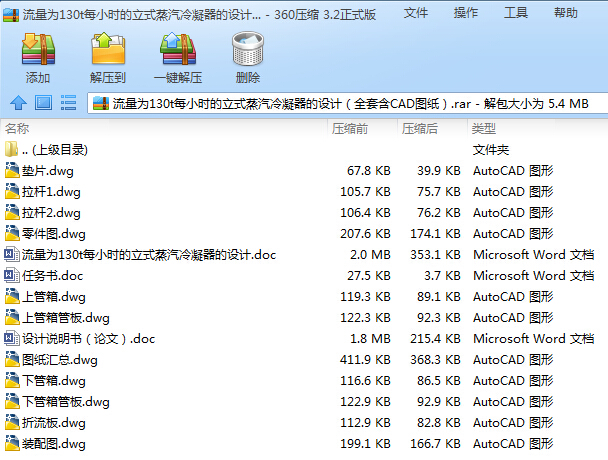Click the 2.0 MB size value
608x460 pixels.
click(x=370, y=254)
